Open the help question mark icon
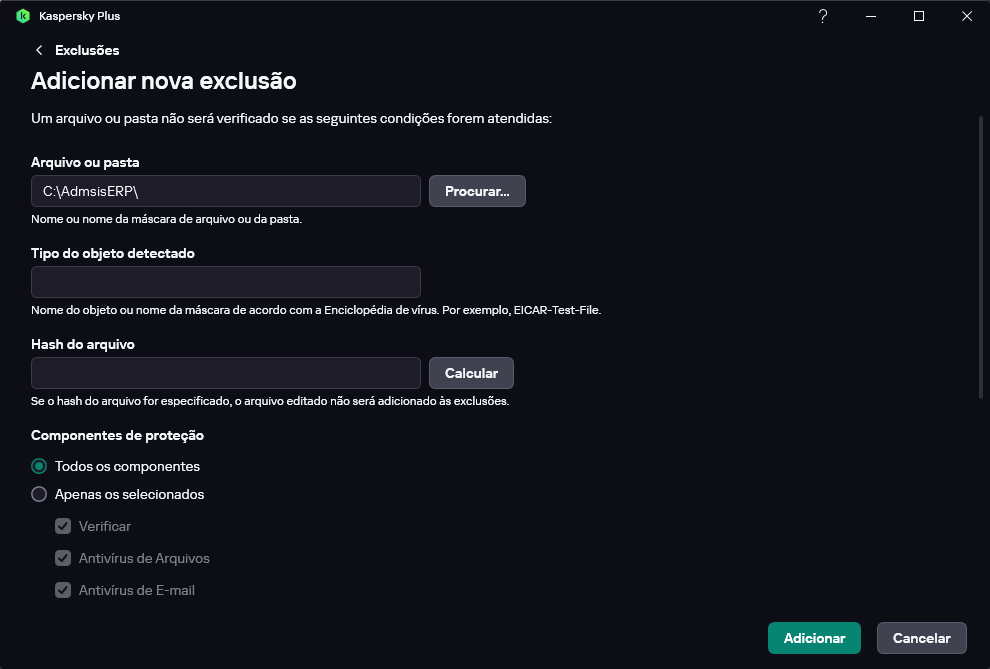 pos(823,16)
